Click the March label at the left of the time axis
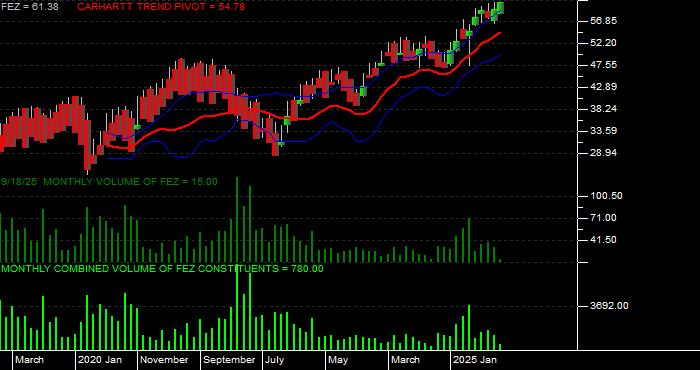 tap(29, 360)
